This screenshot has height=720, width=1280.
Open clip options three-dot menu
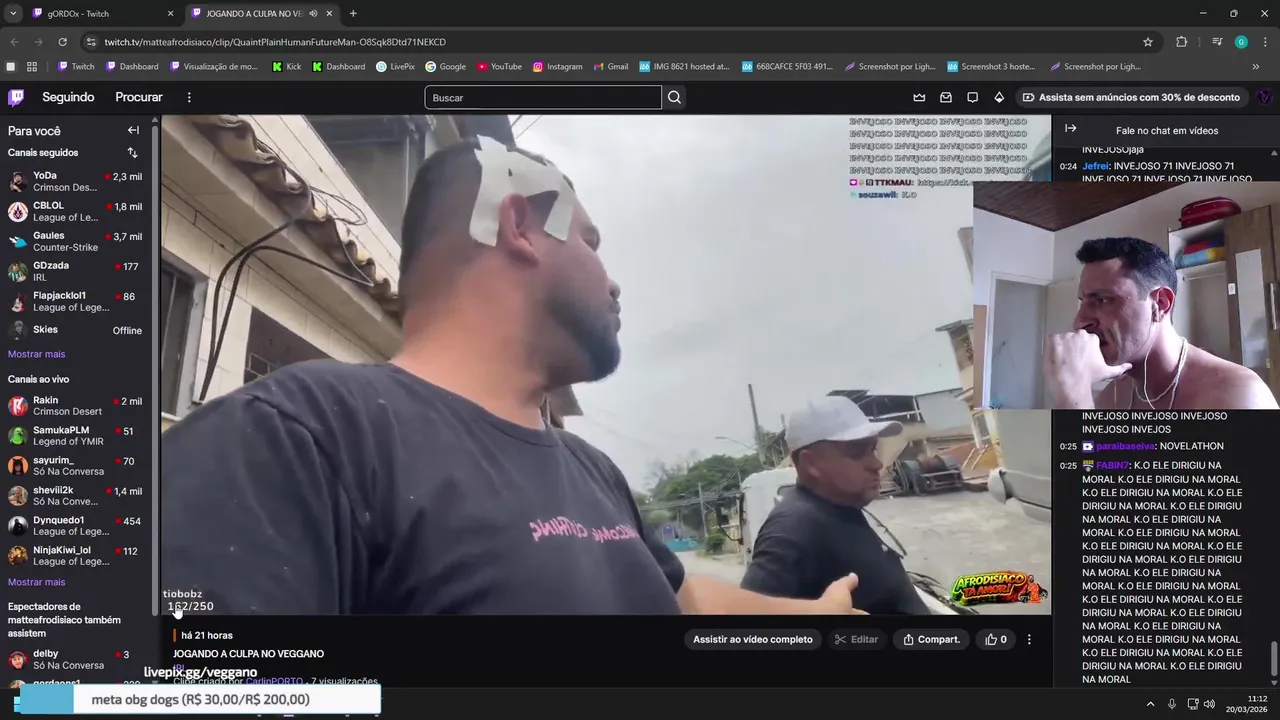tap(1029, 639)
